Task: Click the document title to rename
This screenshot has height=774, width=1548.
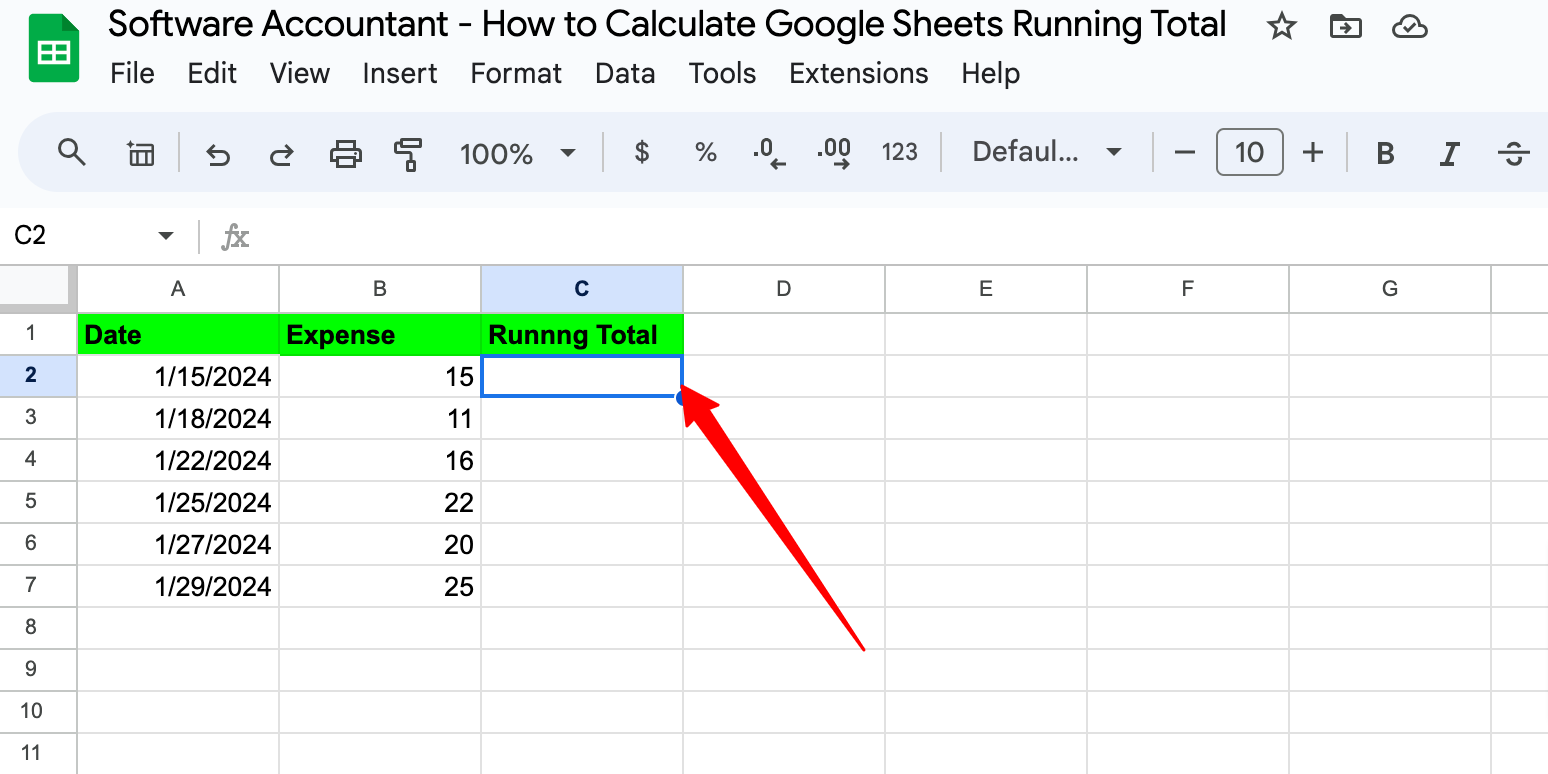Action: pos(667,25)
